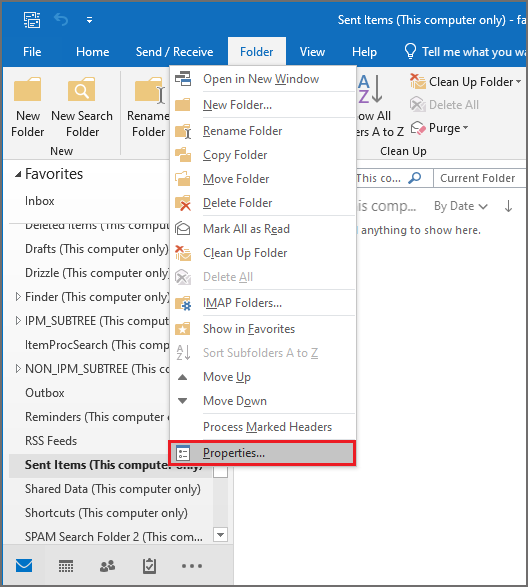Open the Tasks clipboard icon

coord(149,566)
